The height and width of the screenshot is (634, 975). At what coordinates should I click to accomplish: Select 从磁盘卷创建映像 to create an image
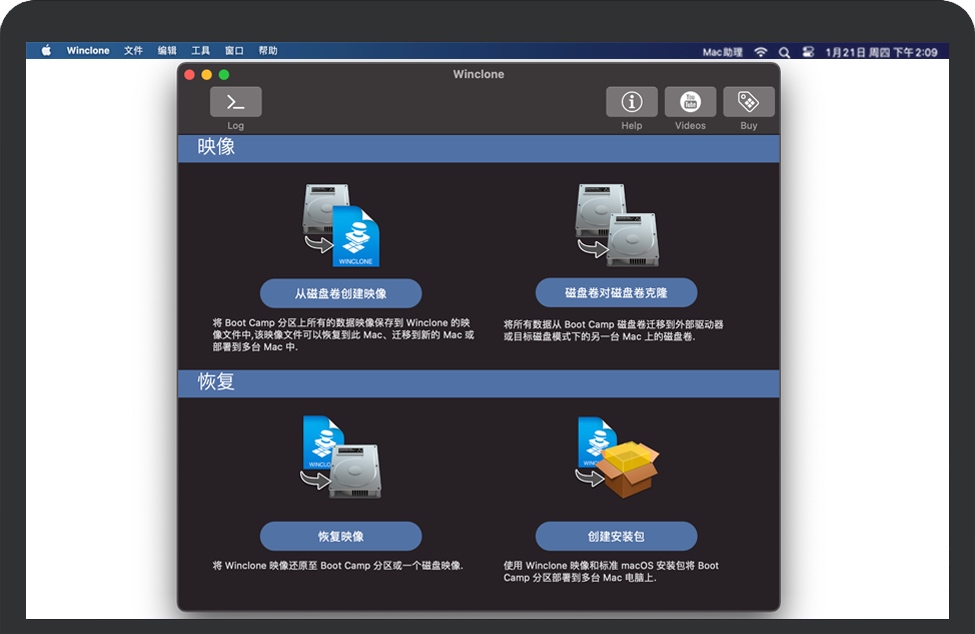pyautogui.click(x=343, y=293)
